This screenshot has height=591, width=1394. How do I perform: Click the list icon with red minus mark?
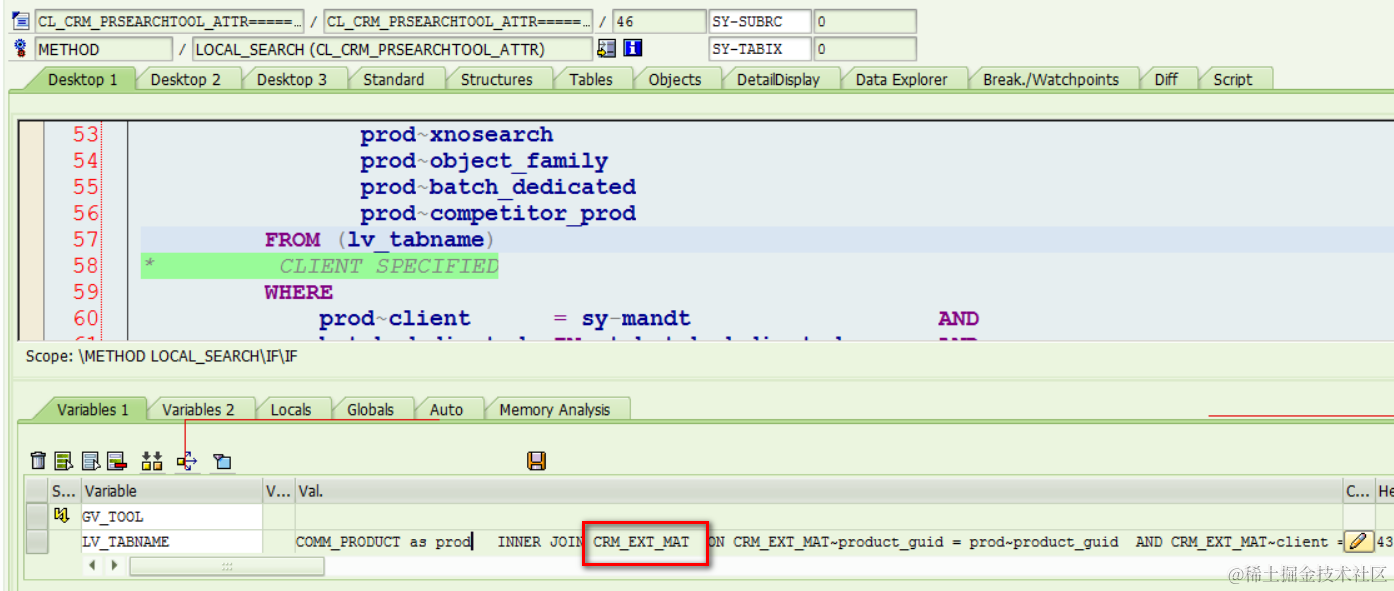click(x=117, y=460)
